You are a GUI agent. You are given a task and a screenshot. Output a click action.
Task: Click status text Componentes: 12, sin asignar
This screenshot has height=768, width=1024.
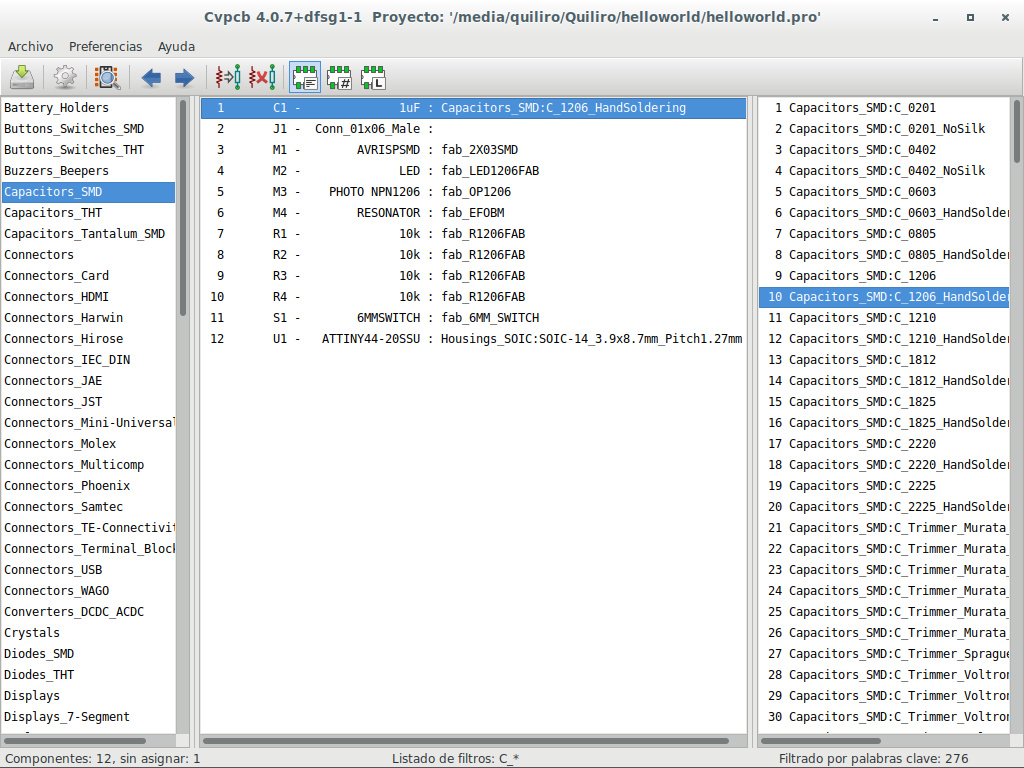click(103, 759)
